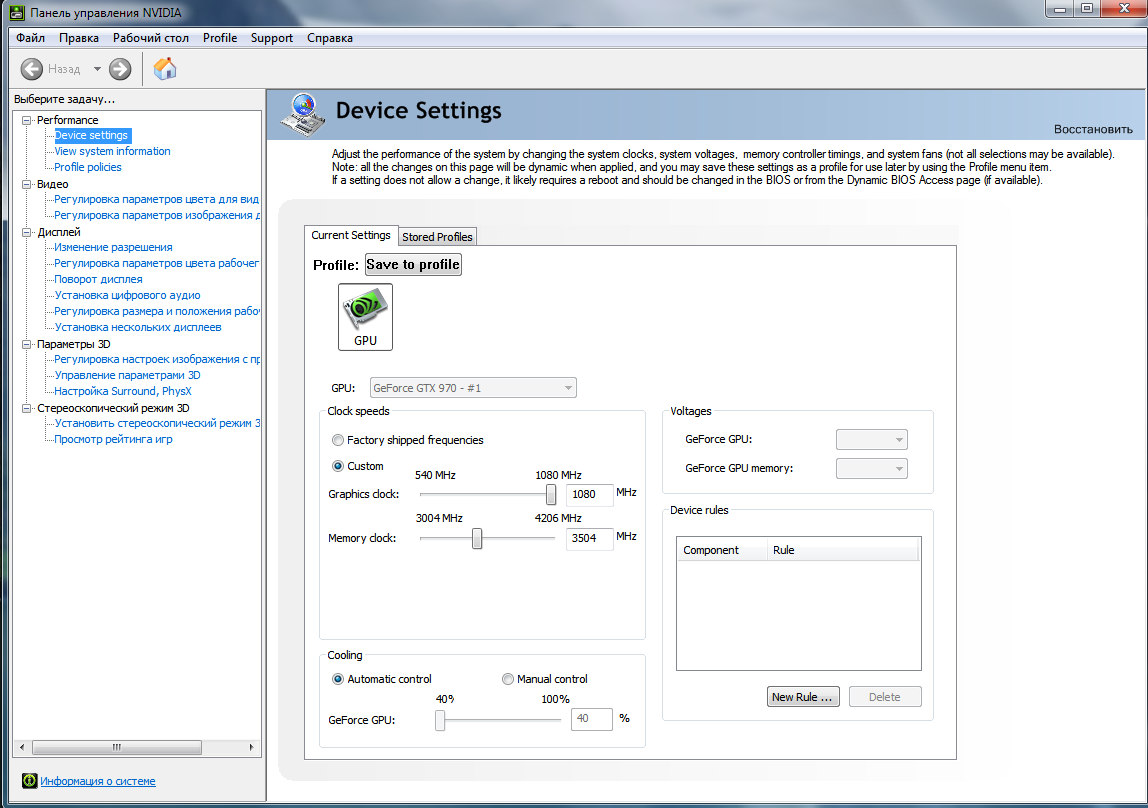1148x808 pixels.
Task: Click the GeForce GPU fan slider thumb
Action: [440, 720]
